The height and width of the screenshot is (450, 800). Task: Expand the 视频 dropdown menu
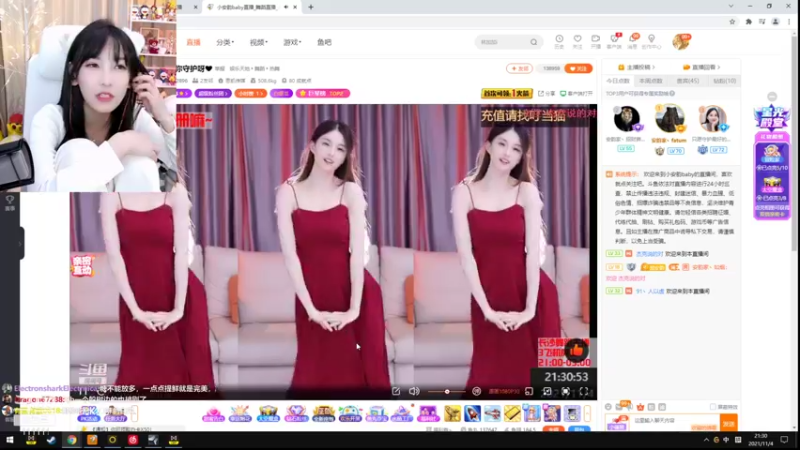point(258,42)
